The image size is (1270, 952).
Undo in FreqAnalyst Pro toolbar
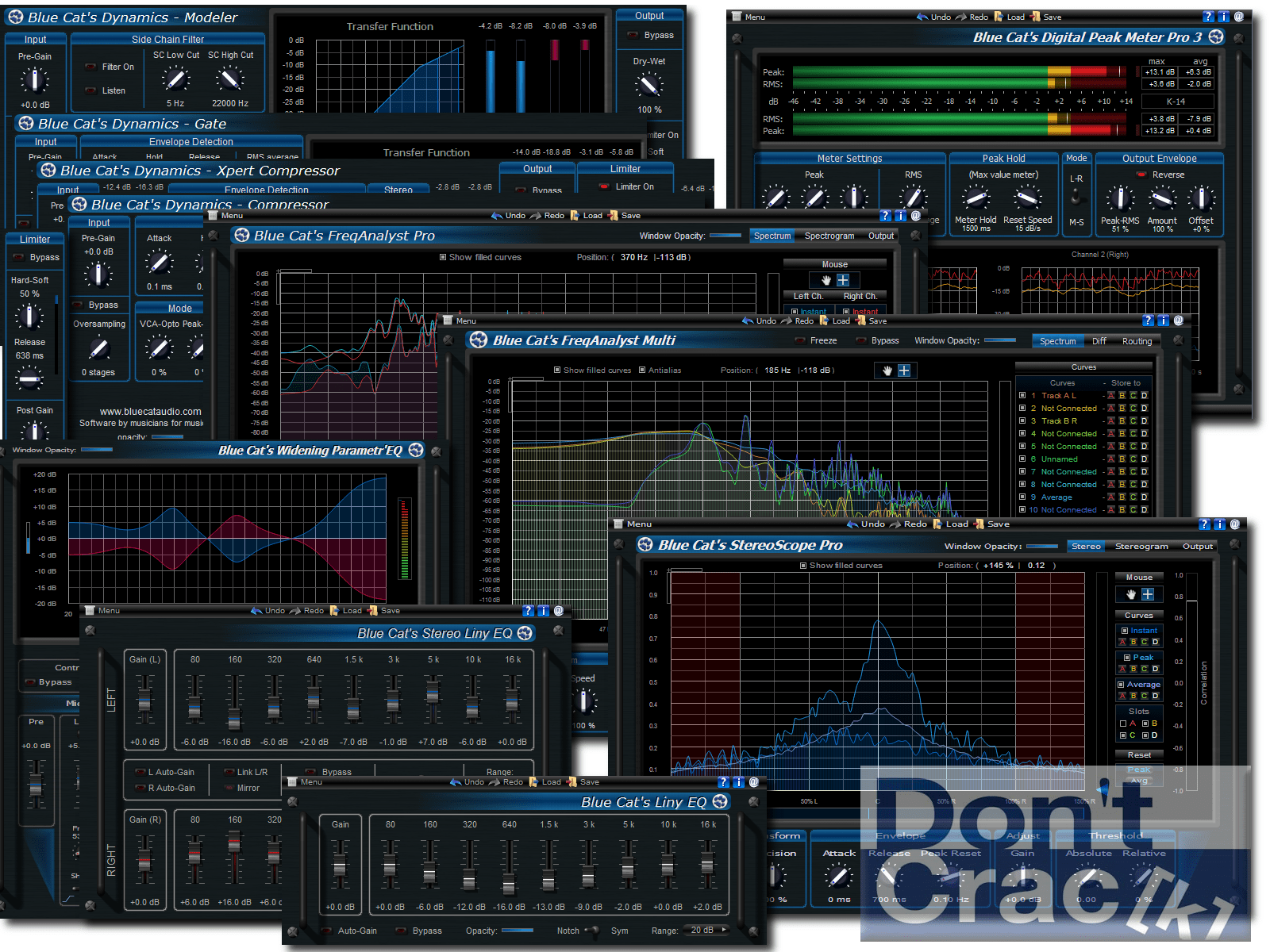click(x=508, y=216)
